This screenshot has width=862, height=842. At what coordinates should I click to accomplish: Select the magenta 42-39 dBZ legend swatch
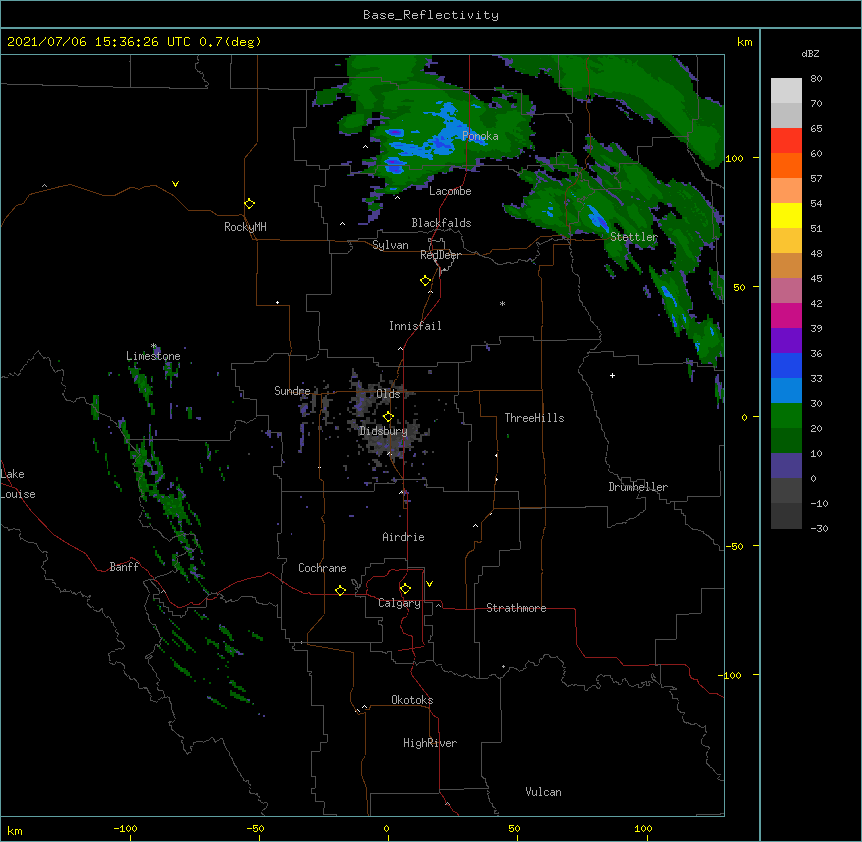click(786, 315)
